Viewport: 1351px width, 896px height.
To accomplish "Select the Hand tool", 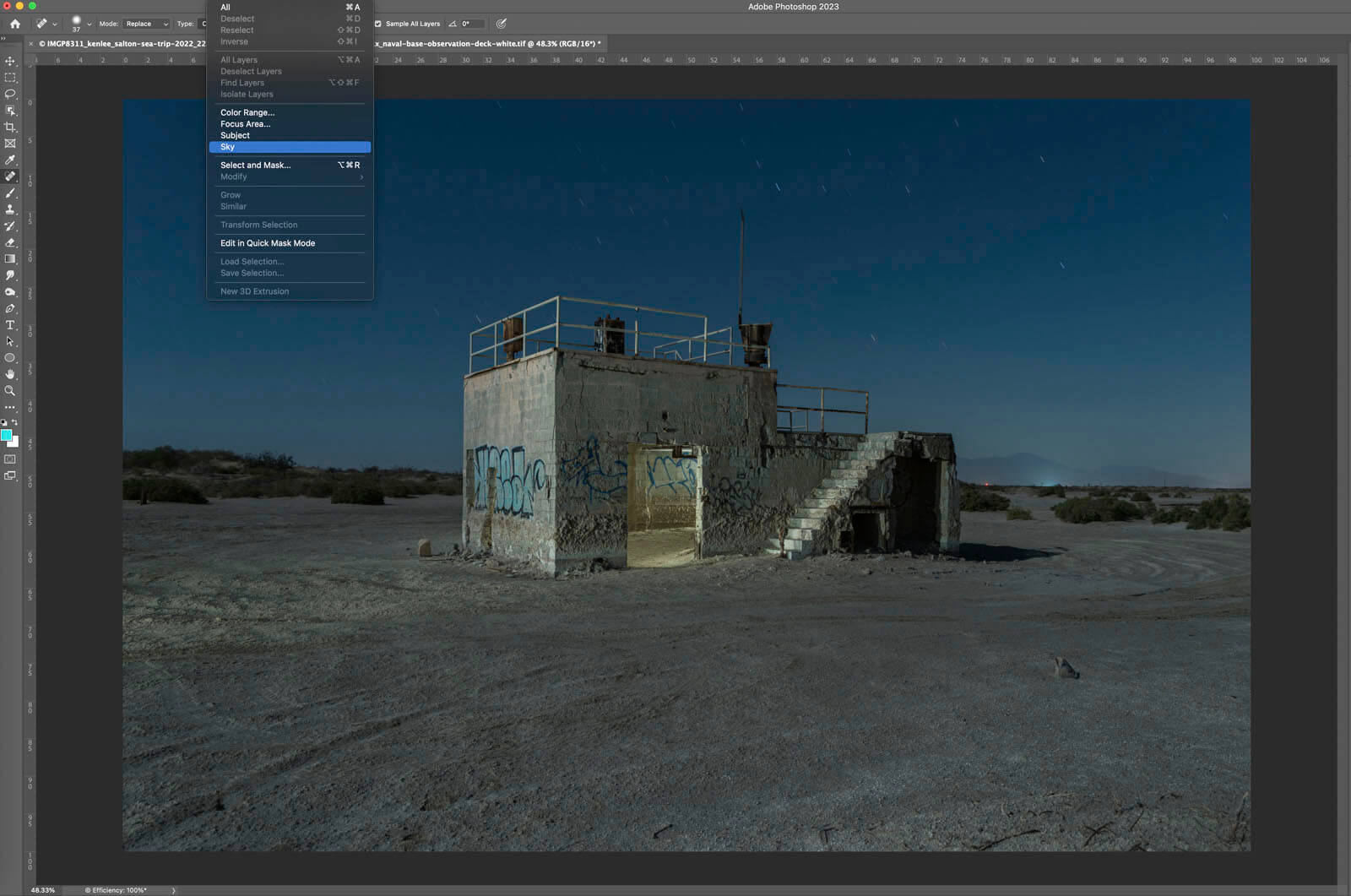I will click(10, 374).
